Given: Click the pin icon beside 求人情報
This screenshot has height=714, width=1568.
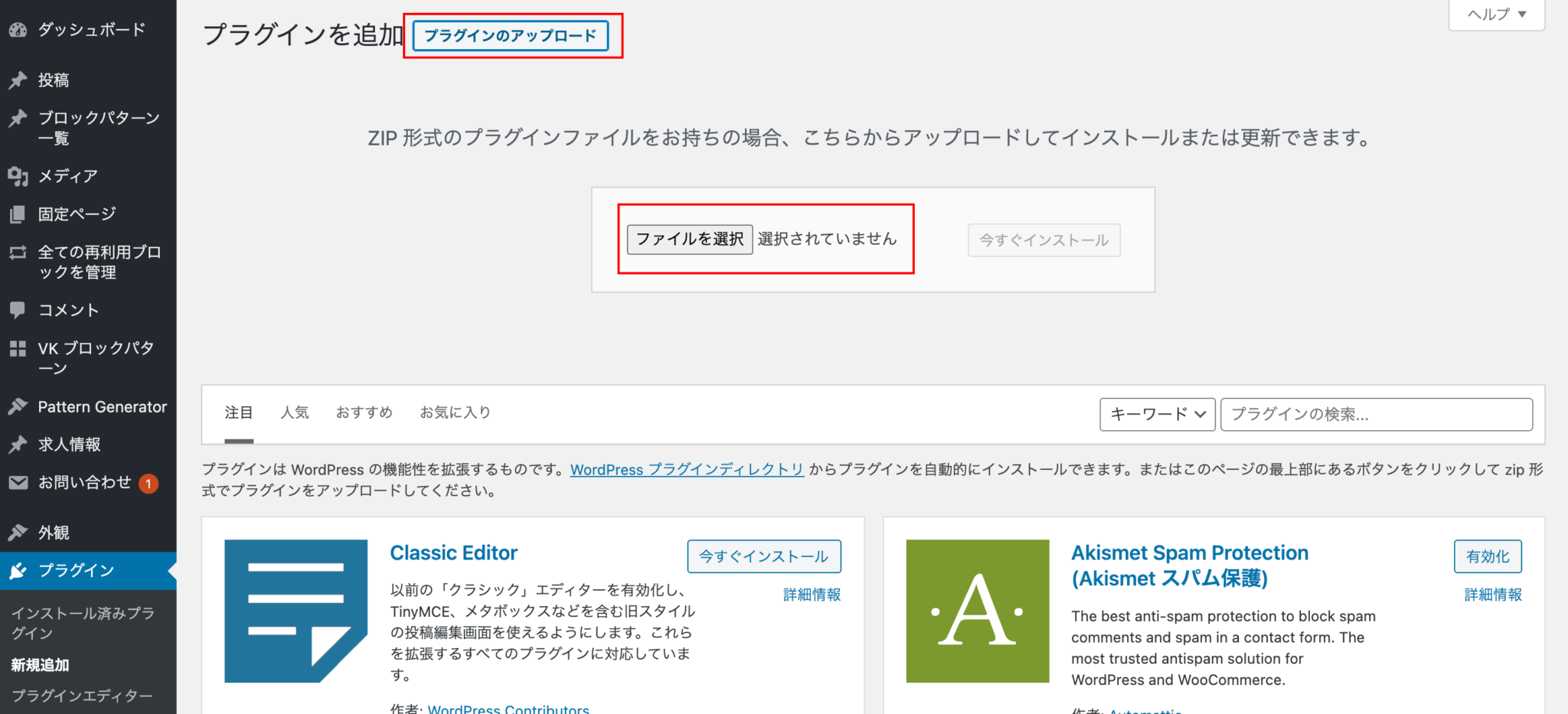Looking at the screenshot, I should coord(18,445).
